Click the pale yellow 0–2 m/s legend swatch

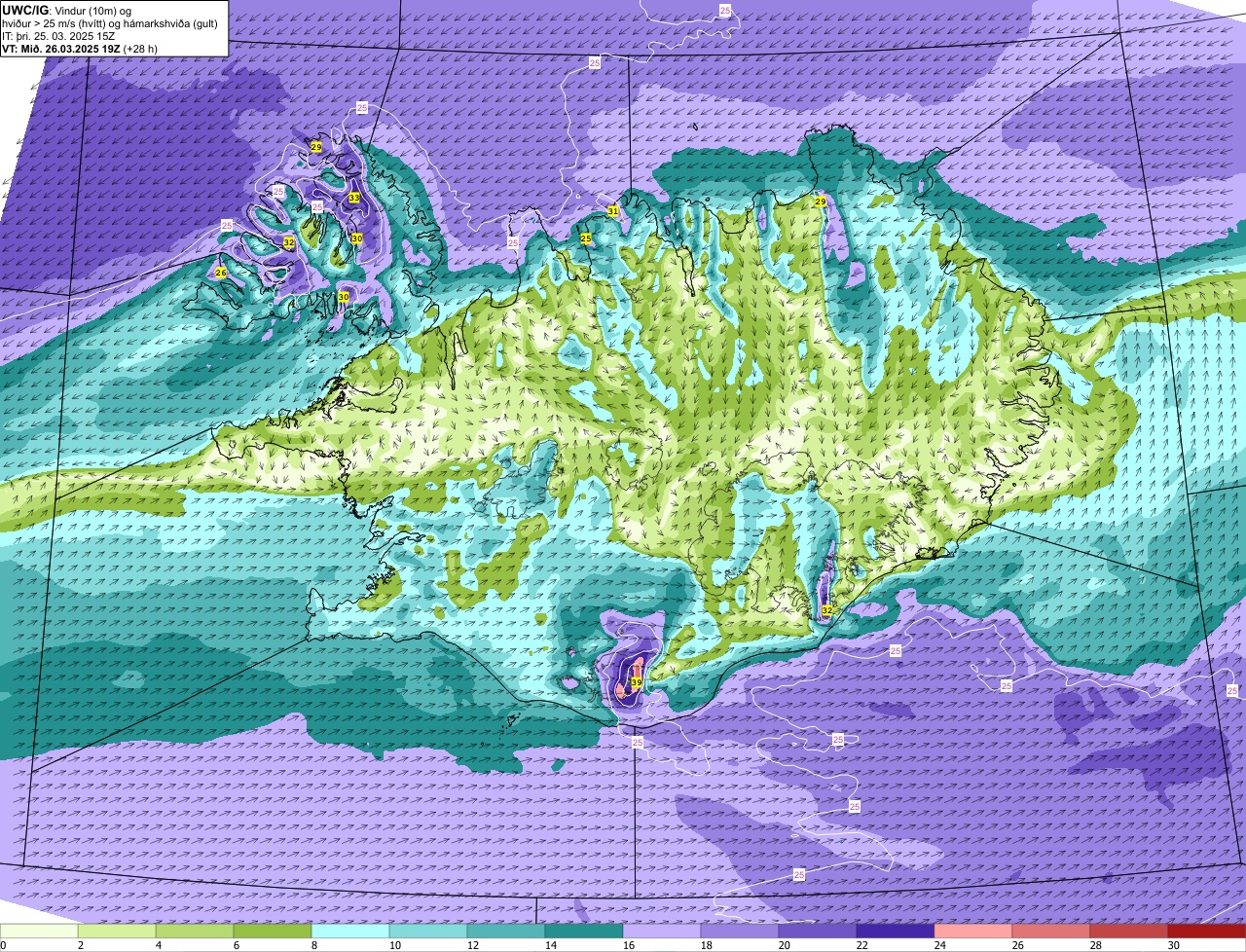click(39, 931)
